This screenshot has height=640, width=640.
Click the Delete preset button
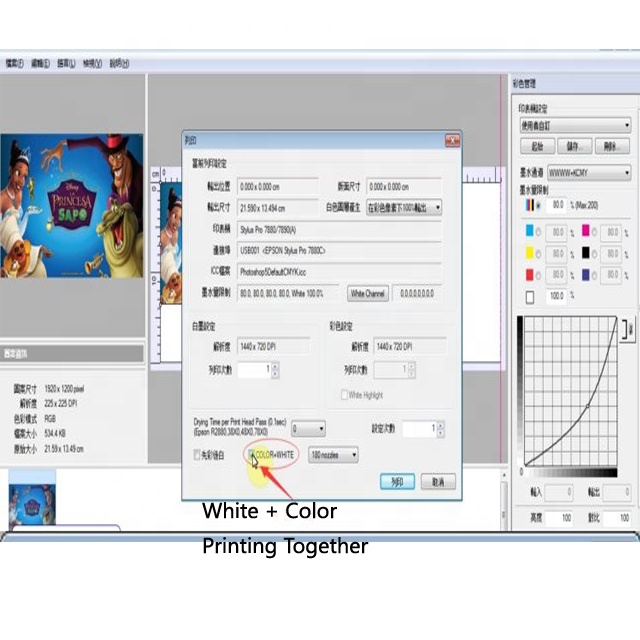612,146
